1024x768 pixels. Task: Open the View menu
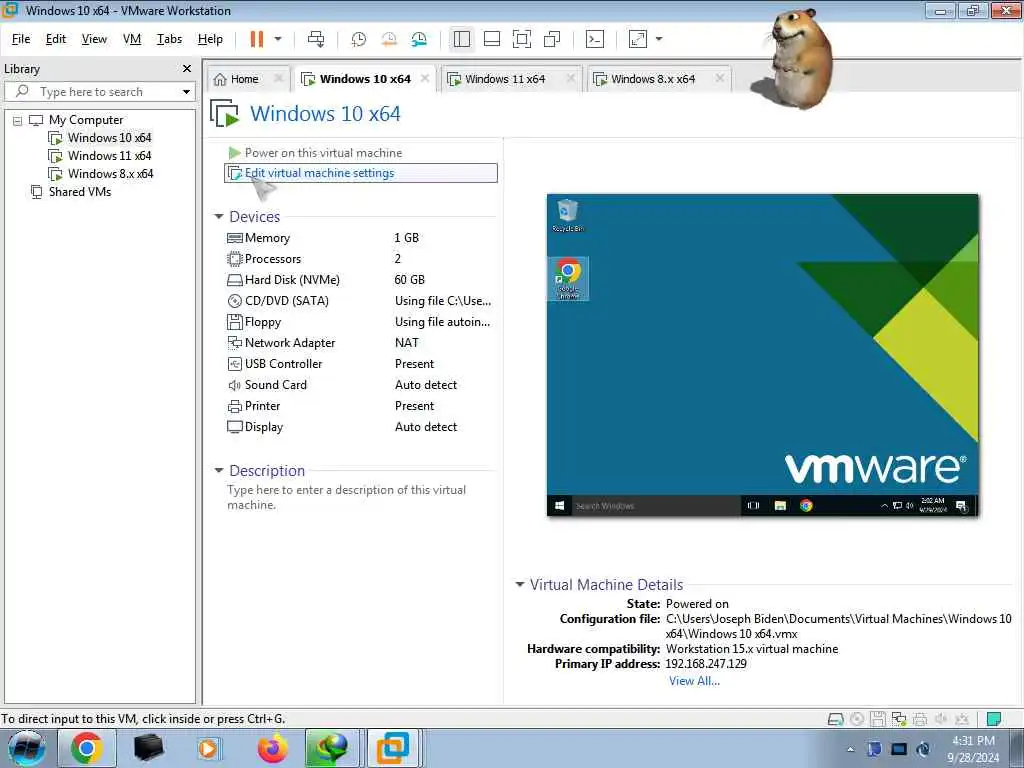pyautogui.click(x=94, y=39)
